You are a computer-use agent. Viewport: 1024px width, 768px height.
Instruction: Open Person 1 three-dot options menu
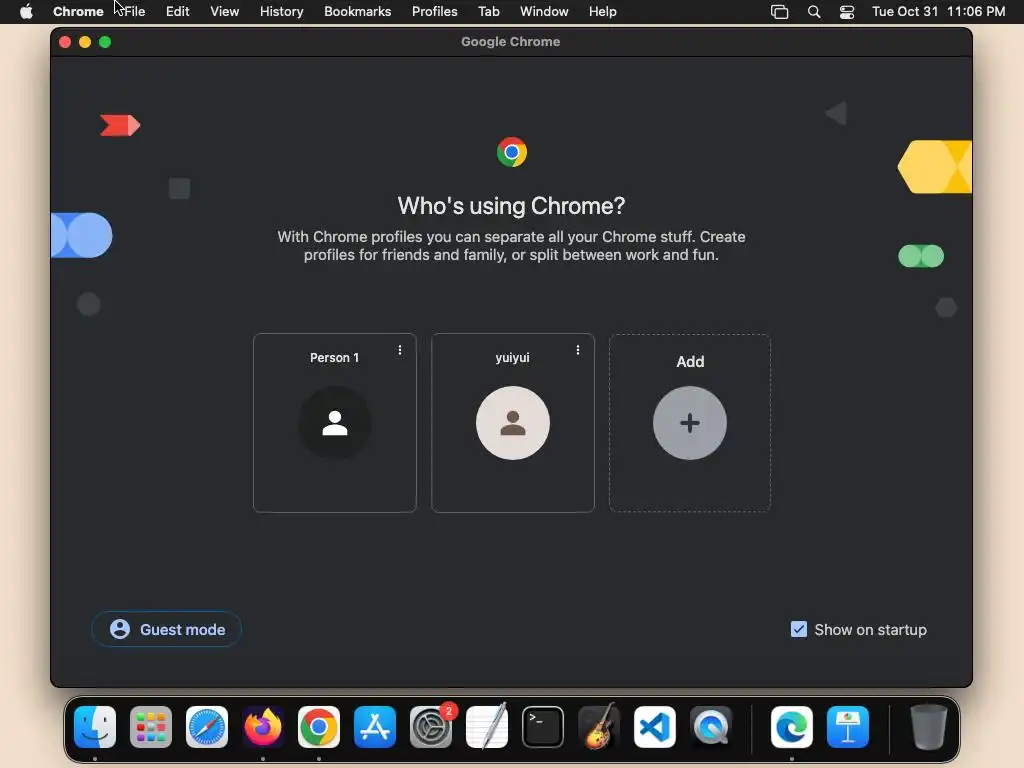(400, 350)
